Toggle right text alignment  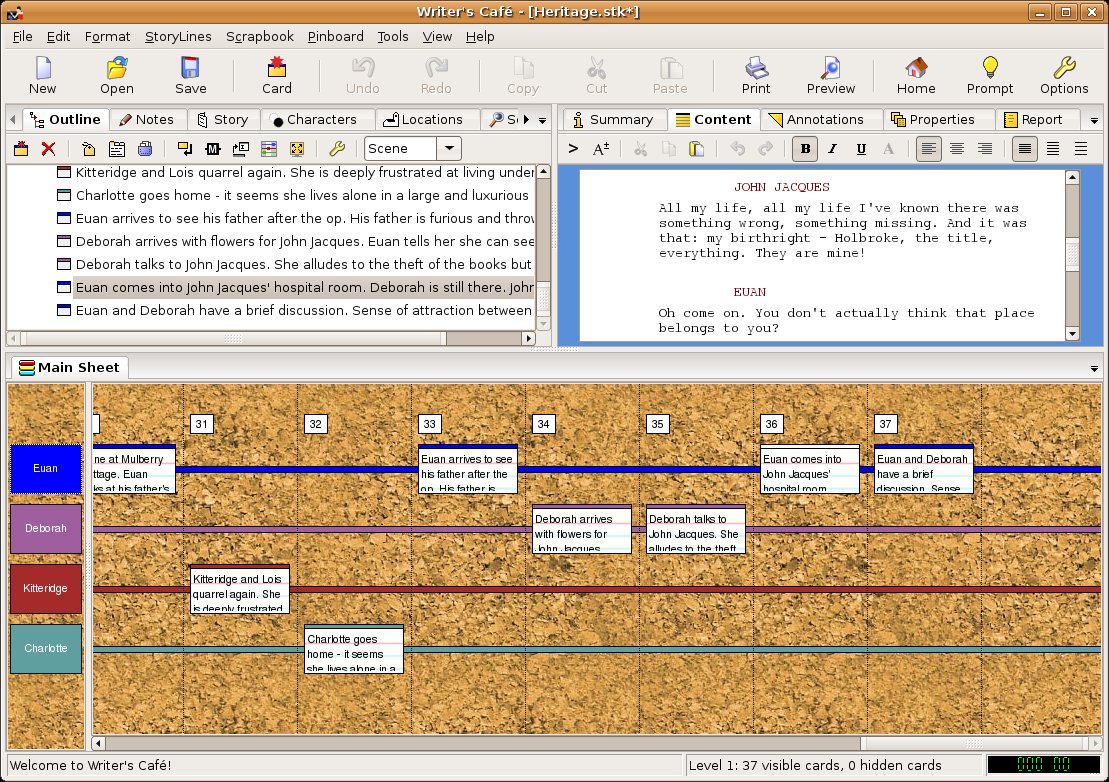pyautogui.click(x=985, y=148)
